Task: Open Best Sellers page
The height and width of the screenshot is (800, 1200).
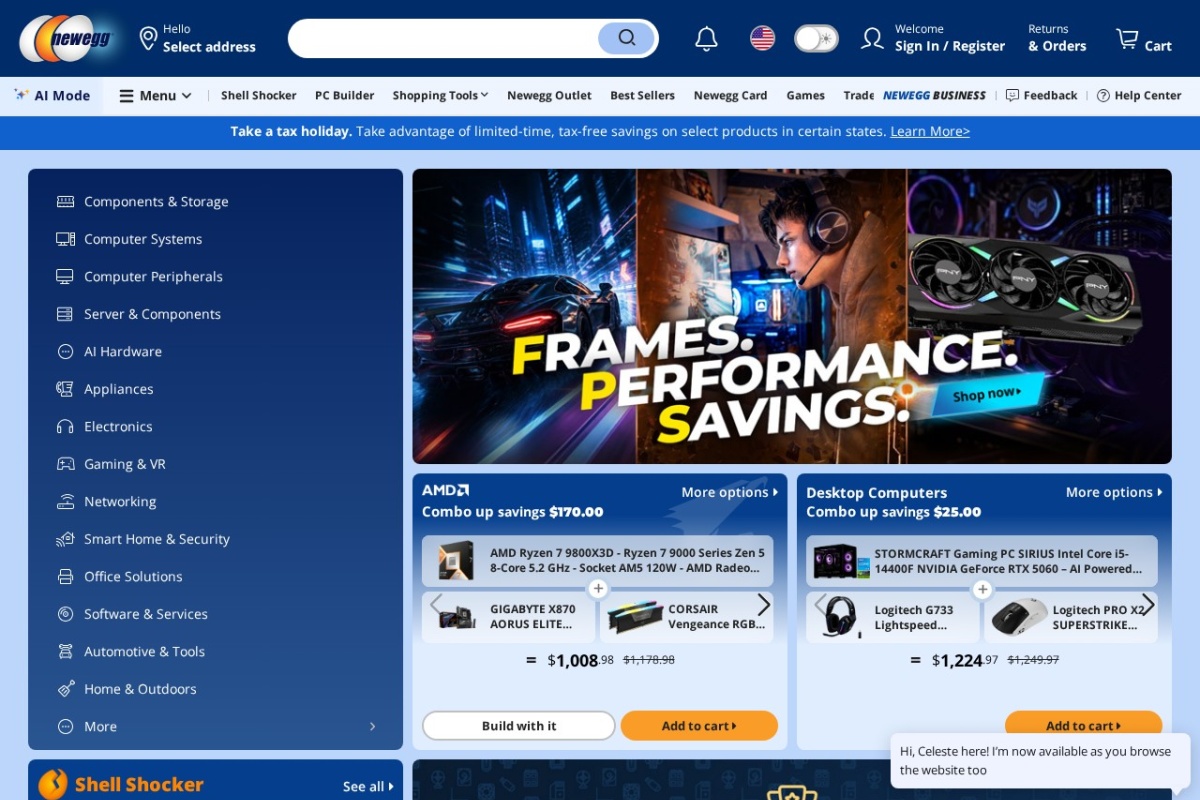Action: (642, 96)
